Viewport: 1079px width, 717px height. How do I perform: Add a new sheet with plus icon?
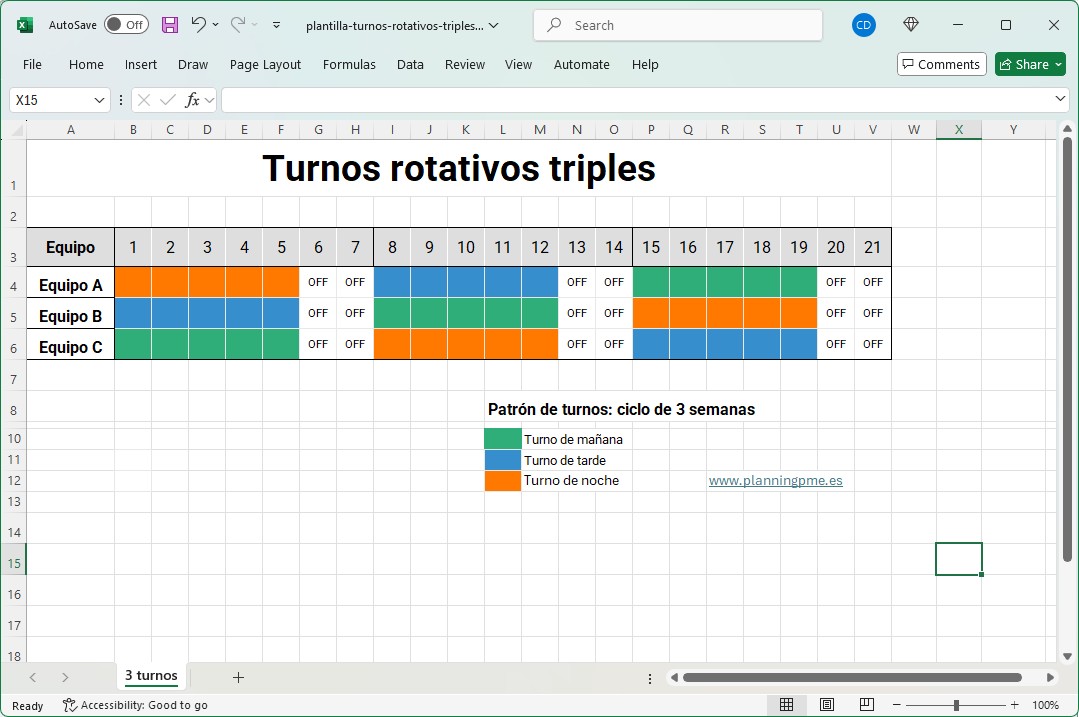(238, 677)
